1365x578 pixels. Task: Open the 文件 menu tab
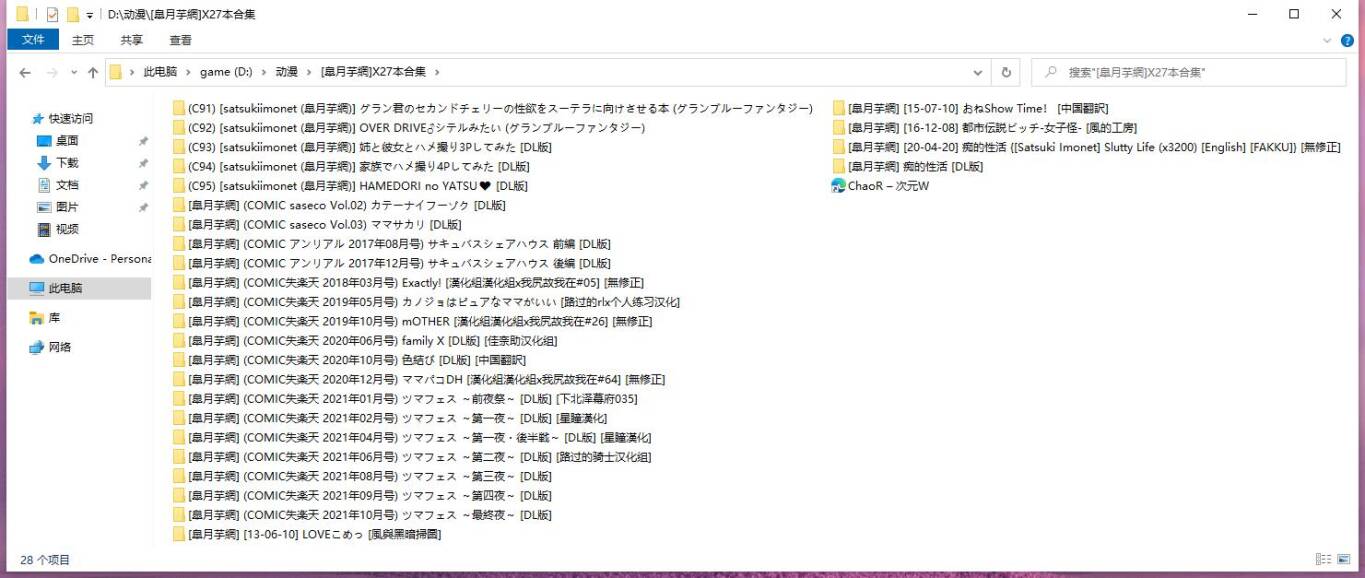(x=33, y=40)
